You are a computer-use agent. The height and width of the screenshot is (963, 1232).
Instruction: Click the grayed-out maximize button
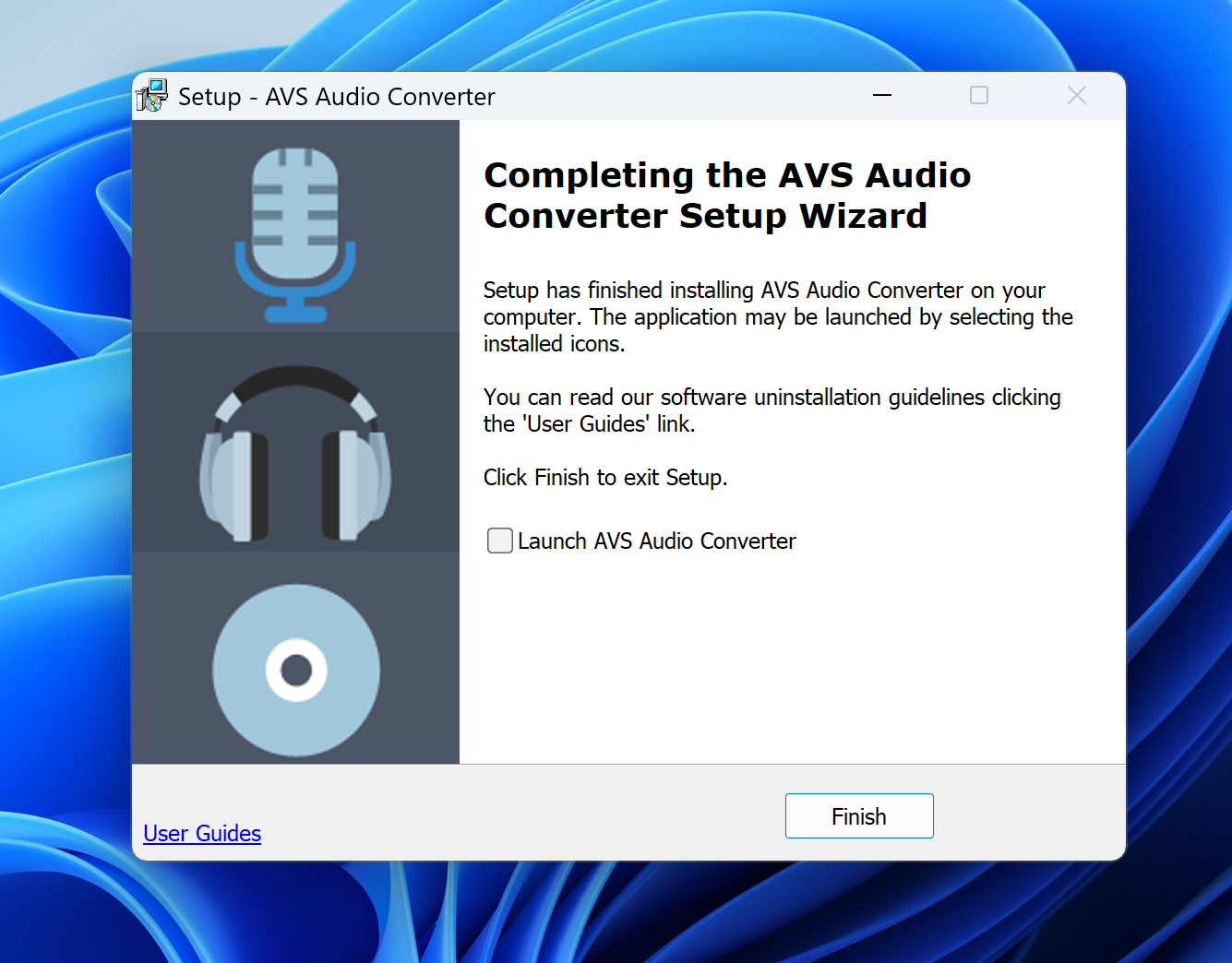click(979, 96)
